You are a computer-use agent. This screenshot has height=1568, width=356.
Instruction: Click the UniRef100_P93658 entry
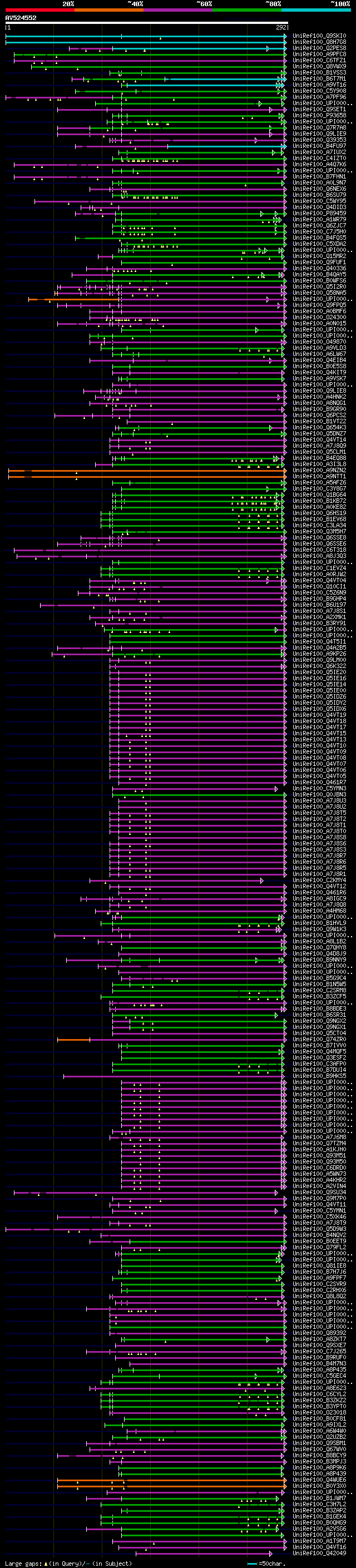319,116
